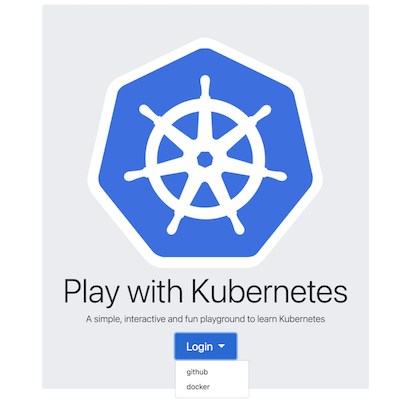Click the word Login on the blue button
This screenshot has height=406, width=400.
[x=199, y=347]
